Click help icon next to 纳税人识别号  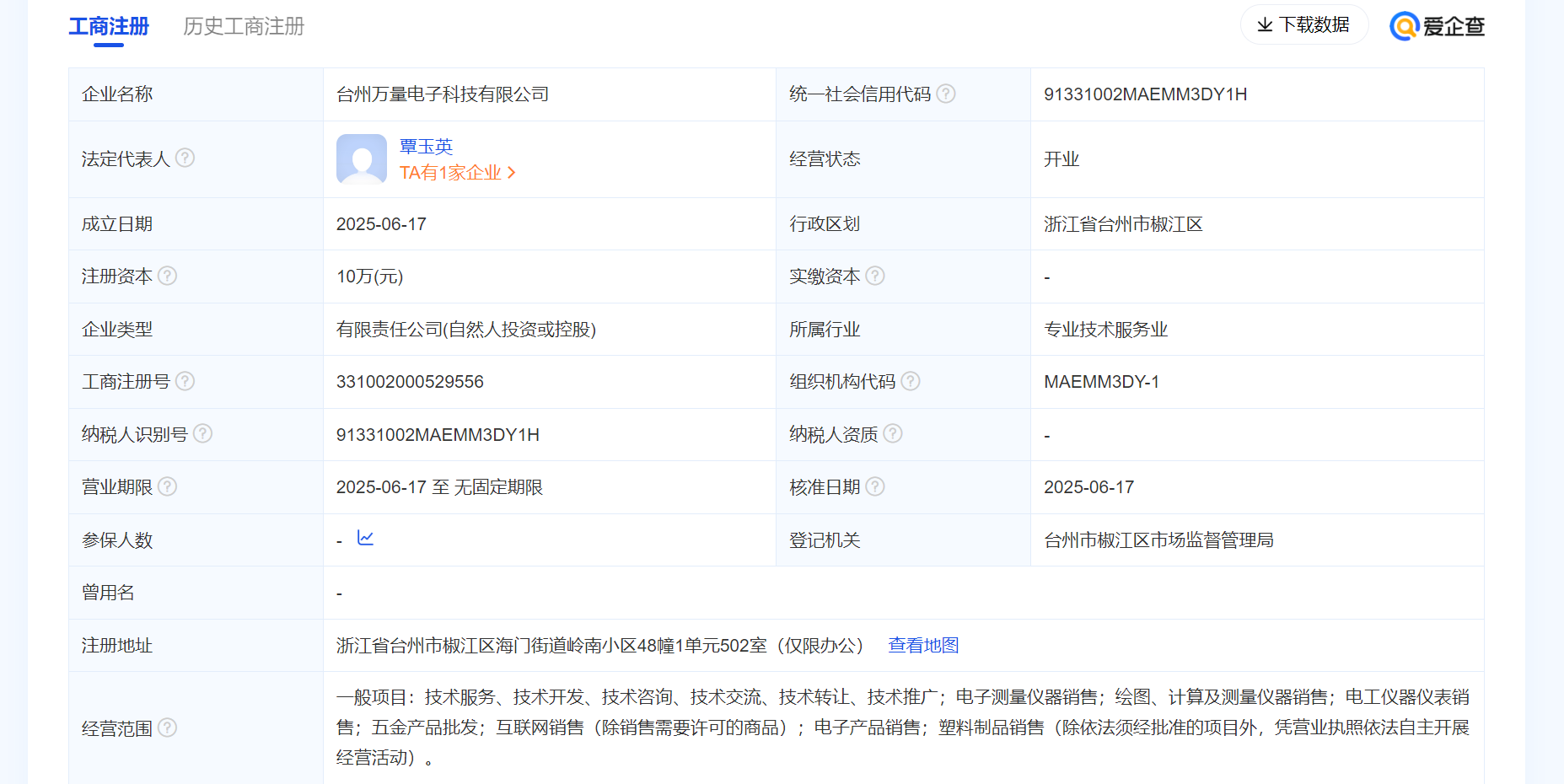[202, 433]
